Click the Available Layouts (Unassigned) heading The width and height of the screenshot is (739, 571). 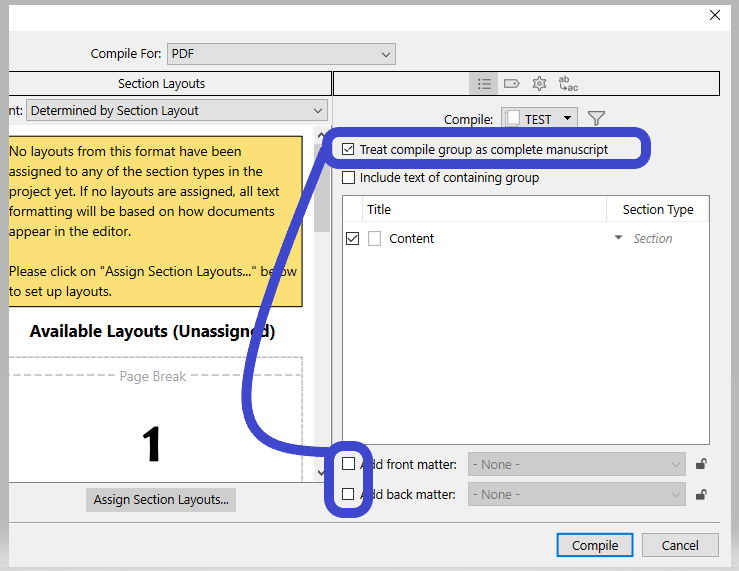152,331
